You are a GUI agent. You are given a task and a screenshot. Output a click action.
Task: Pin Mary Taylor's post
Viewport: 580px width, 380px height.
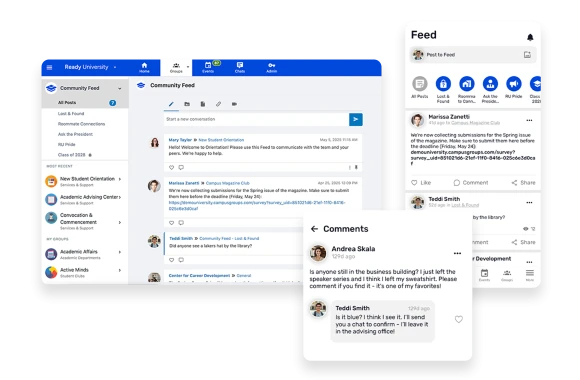coord(356,167)
